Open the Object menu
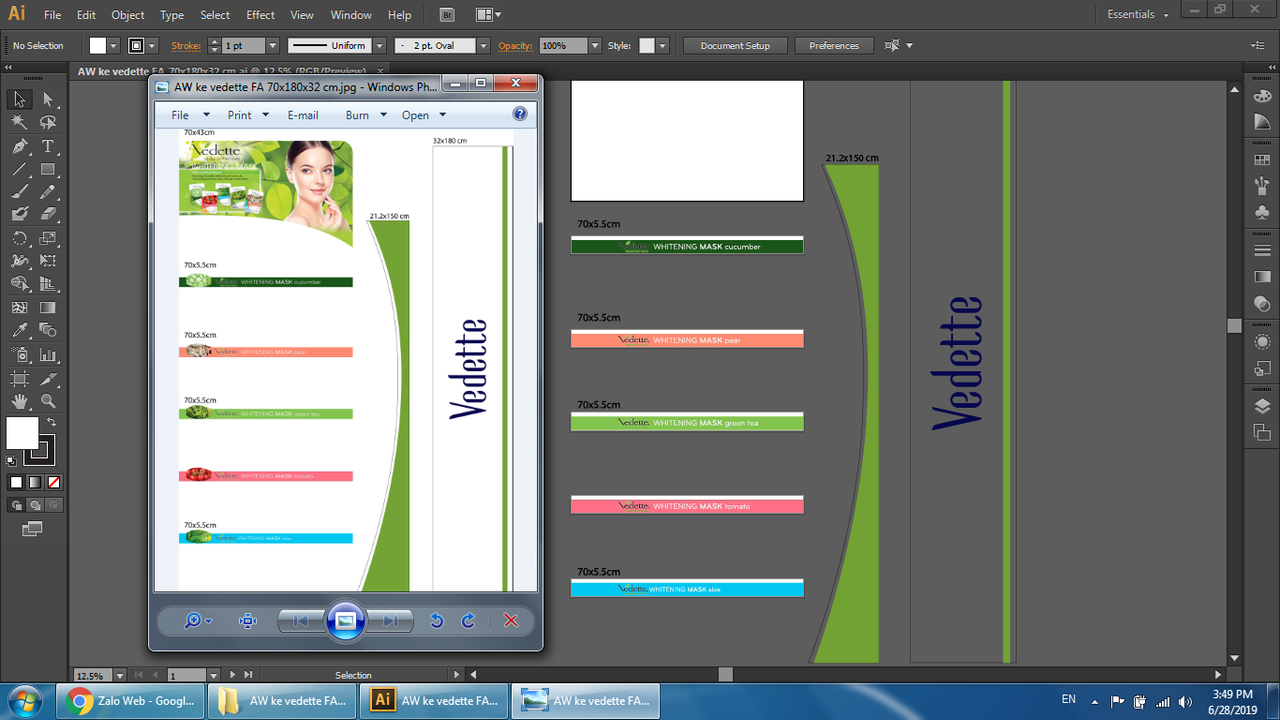This screenshot has width=1280, height=720. point(128,15)
